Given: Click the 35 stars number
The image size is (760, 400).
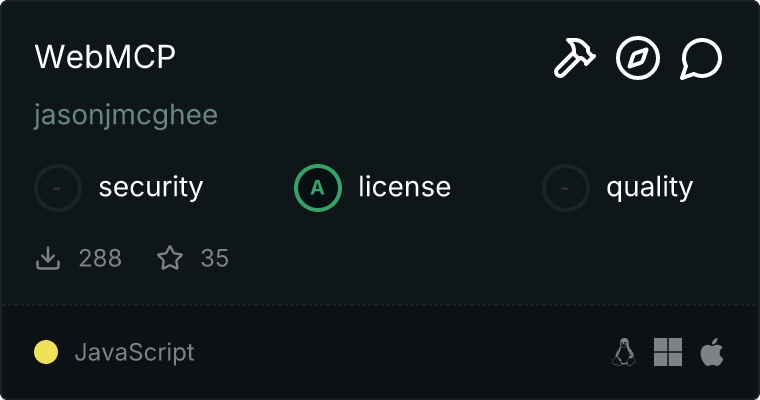Looking at the screenshot, I should click(215, 258).
